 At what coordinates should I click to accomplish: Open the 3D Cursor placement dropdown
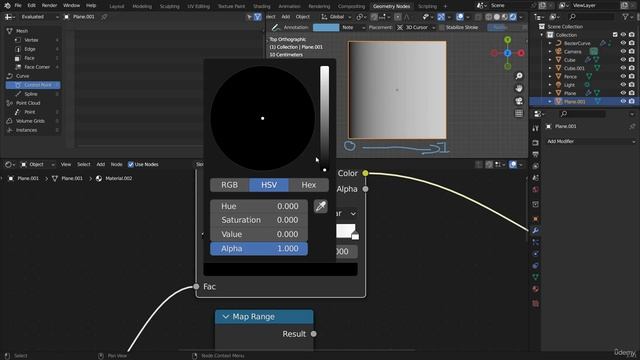416,27
